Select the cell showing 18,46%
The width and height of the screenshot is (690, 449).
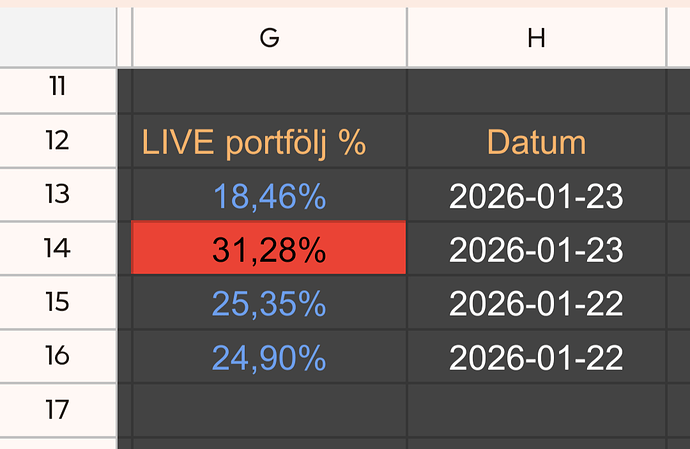click(x=269, y=195)
